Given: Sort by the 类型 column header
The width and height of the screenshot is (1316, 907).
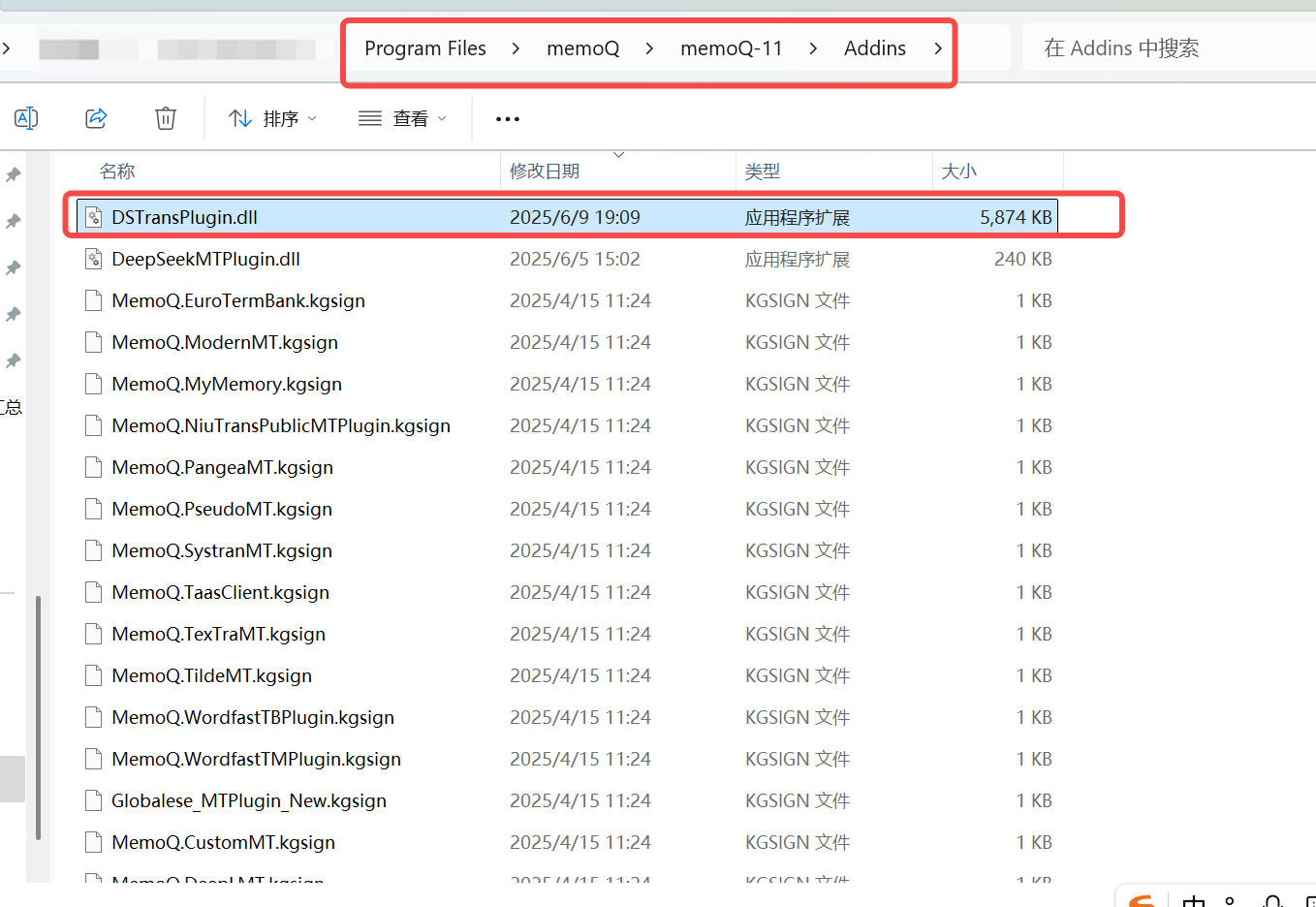Looking at the screenshot, I should point(763,172).
